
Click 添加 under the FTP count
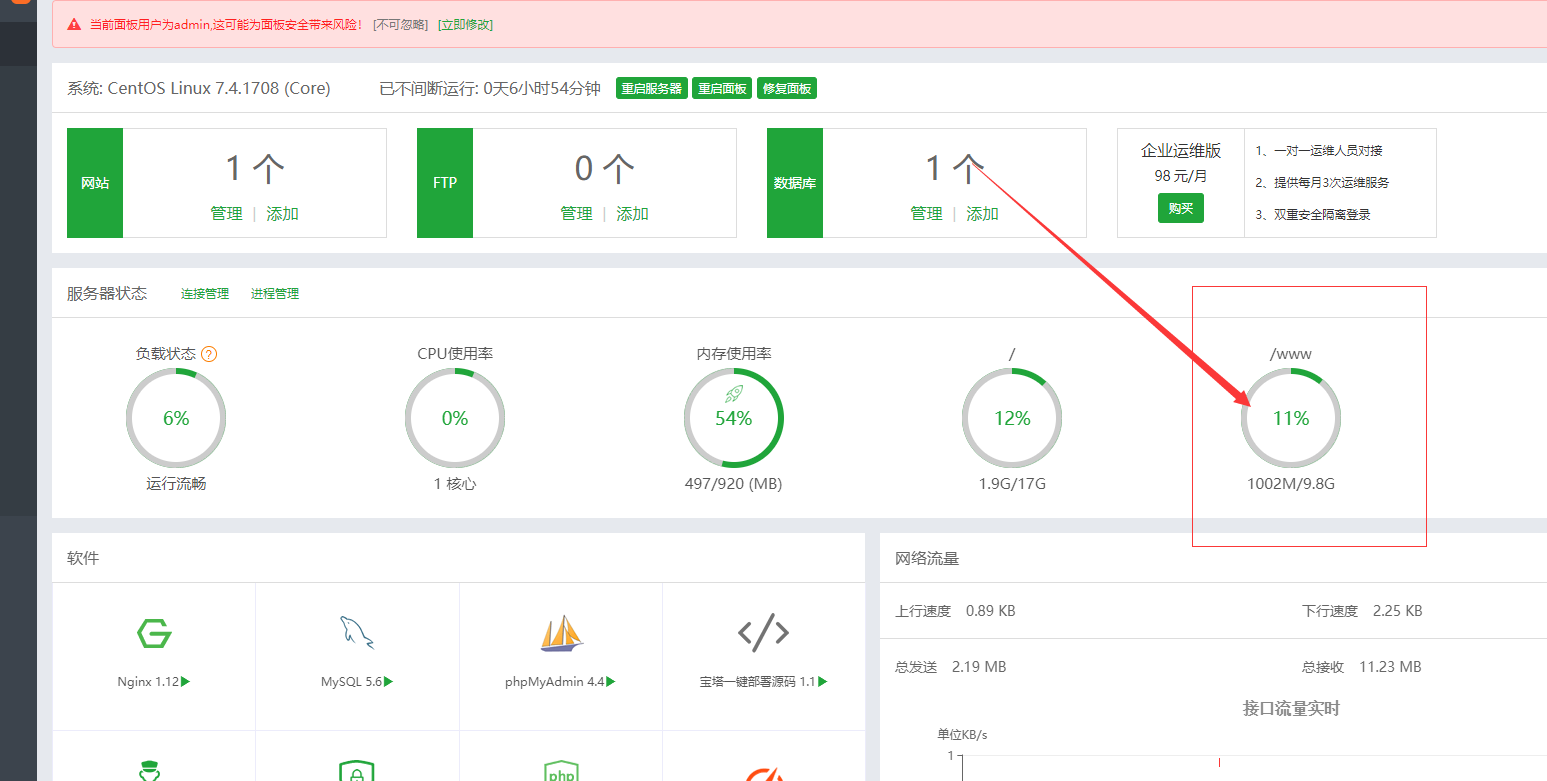(x=632, y=214)
